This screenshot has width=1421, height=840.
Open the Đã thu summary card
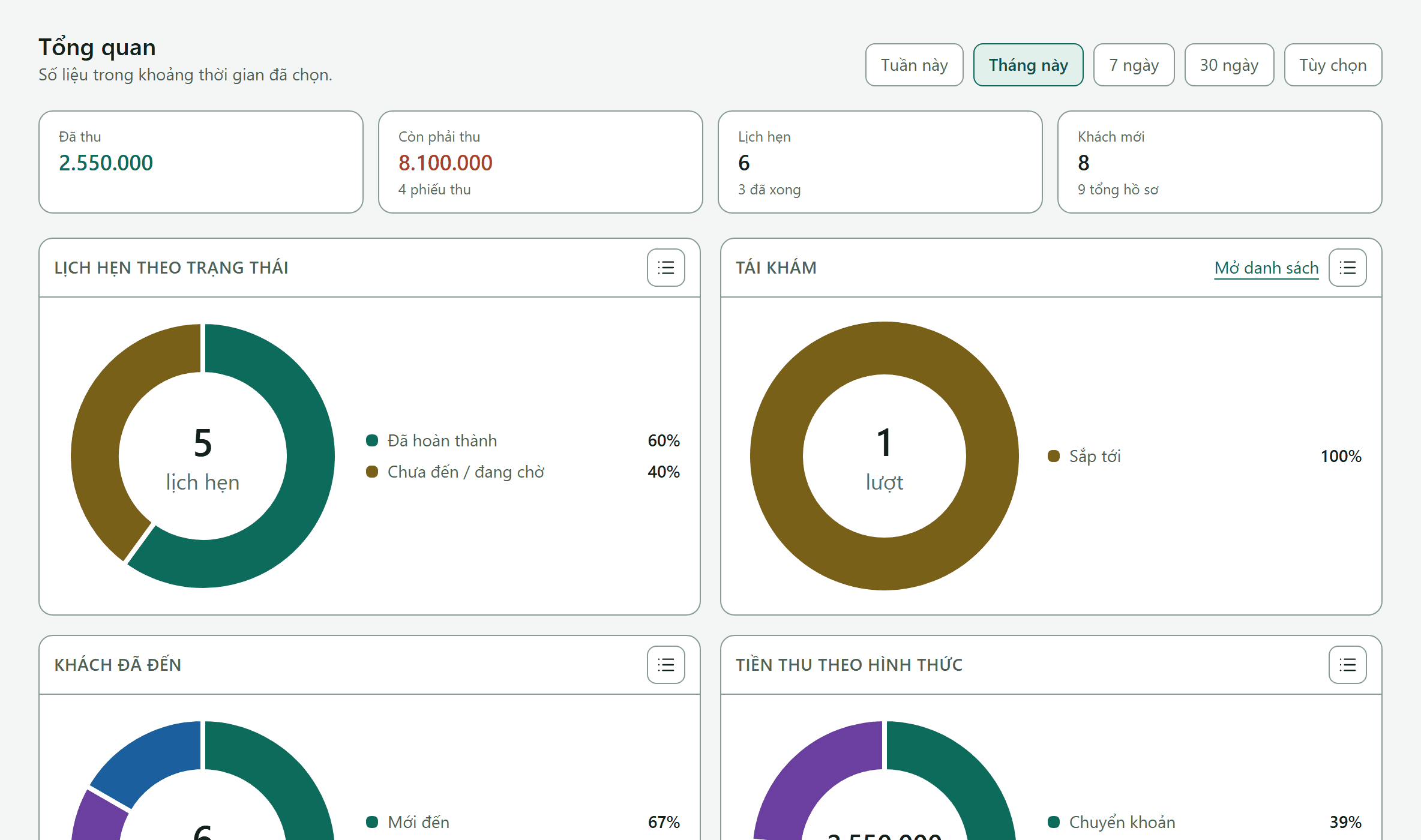click(201, 162)
